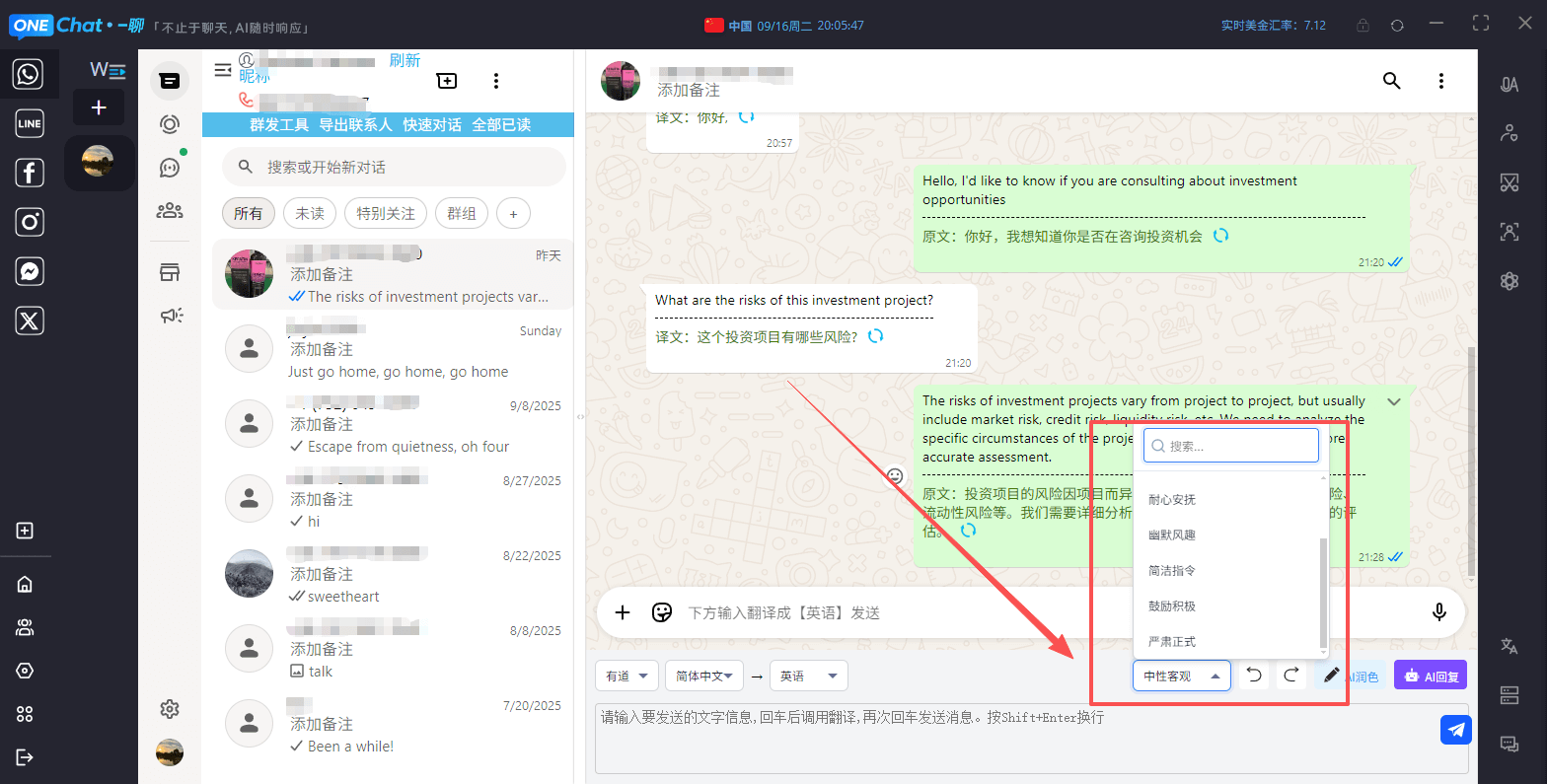Click the AI回复 button
This screenshot has height=784, width=1547.
(x=1431, y=676)
